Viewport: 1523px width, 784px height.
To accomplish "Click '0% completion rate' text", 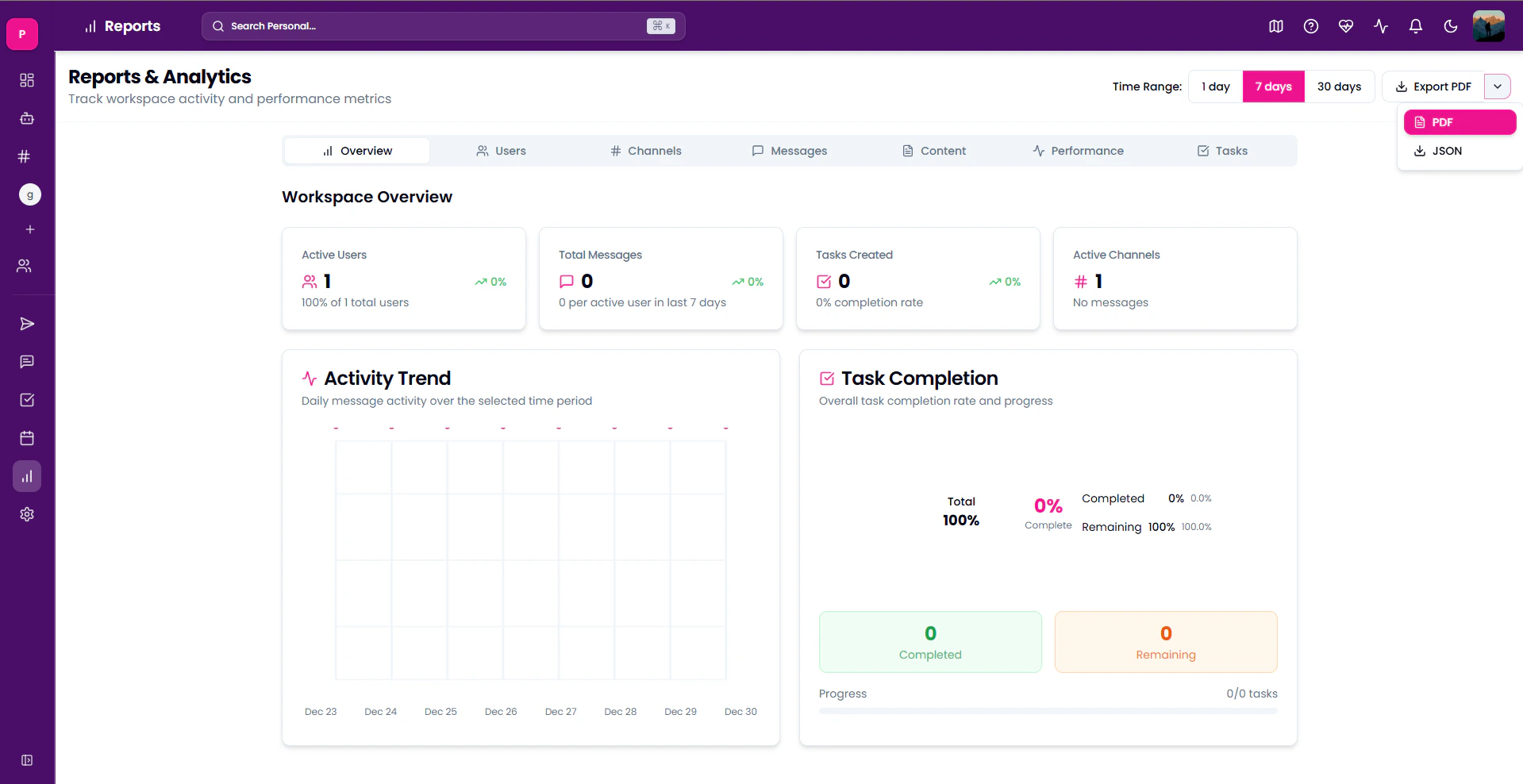I will tap(869, 302).
